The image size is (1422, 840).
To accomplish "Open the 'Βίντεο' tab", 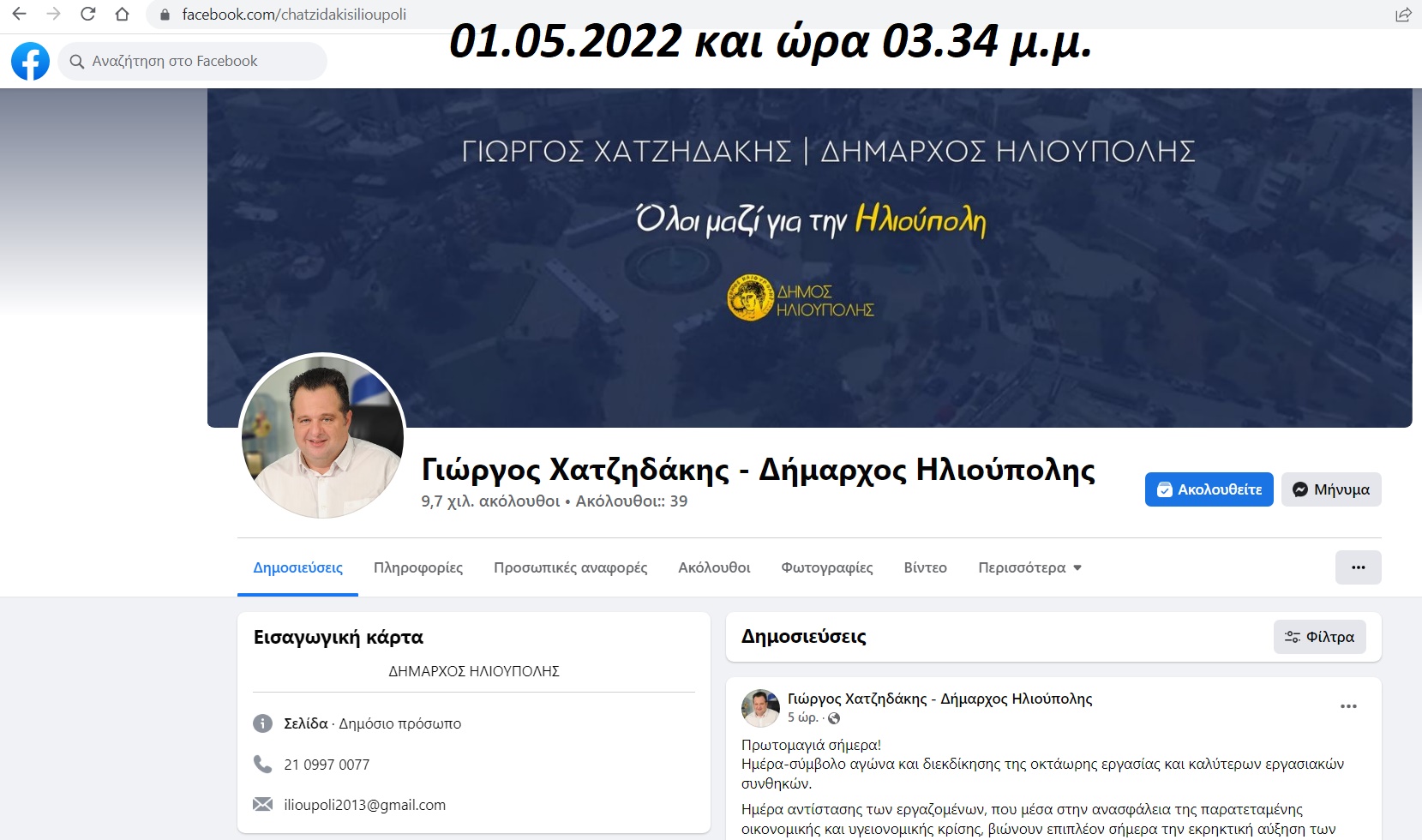I will tap(925, 567).
